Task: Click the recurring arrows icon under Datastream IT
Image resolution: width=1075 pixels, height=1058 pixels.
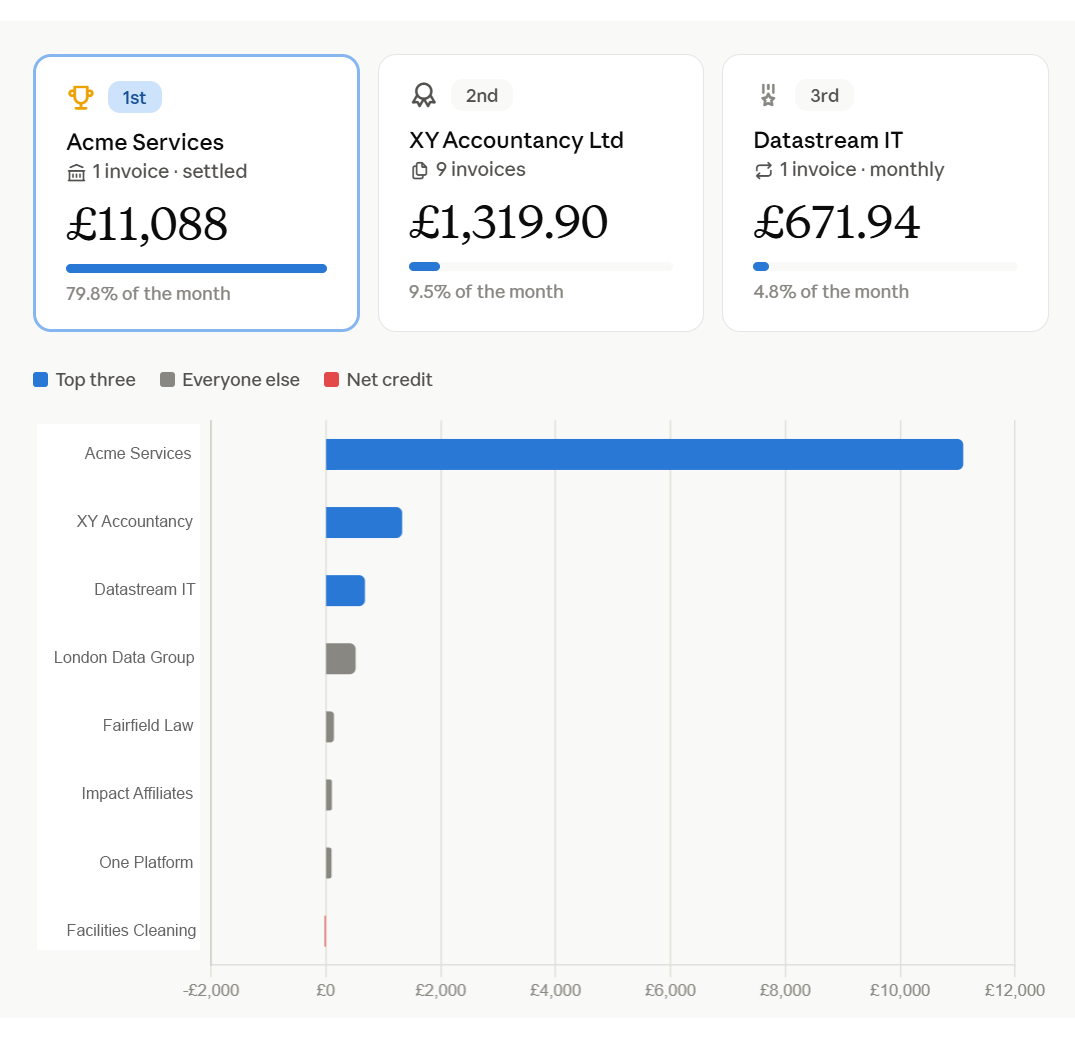Action: (763, 171)
